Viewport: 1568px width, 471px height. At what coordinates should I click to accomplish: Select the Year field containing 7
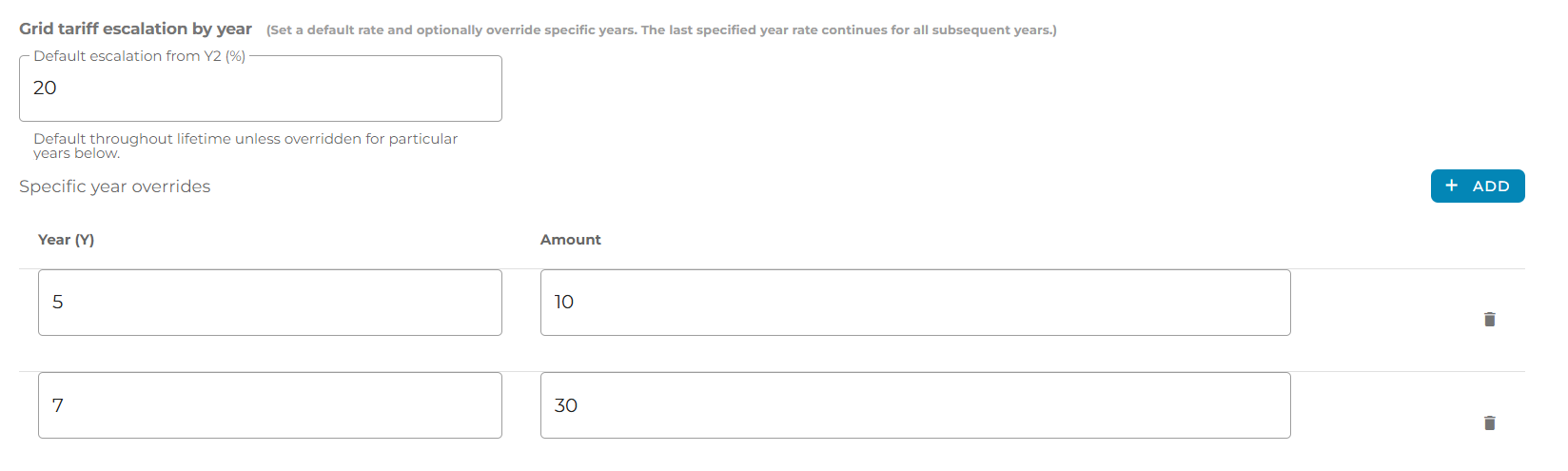point(269,405)
